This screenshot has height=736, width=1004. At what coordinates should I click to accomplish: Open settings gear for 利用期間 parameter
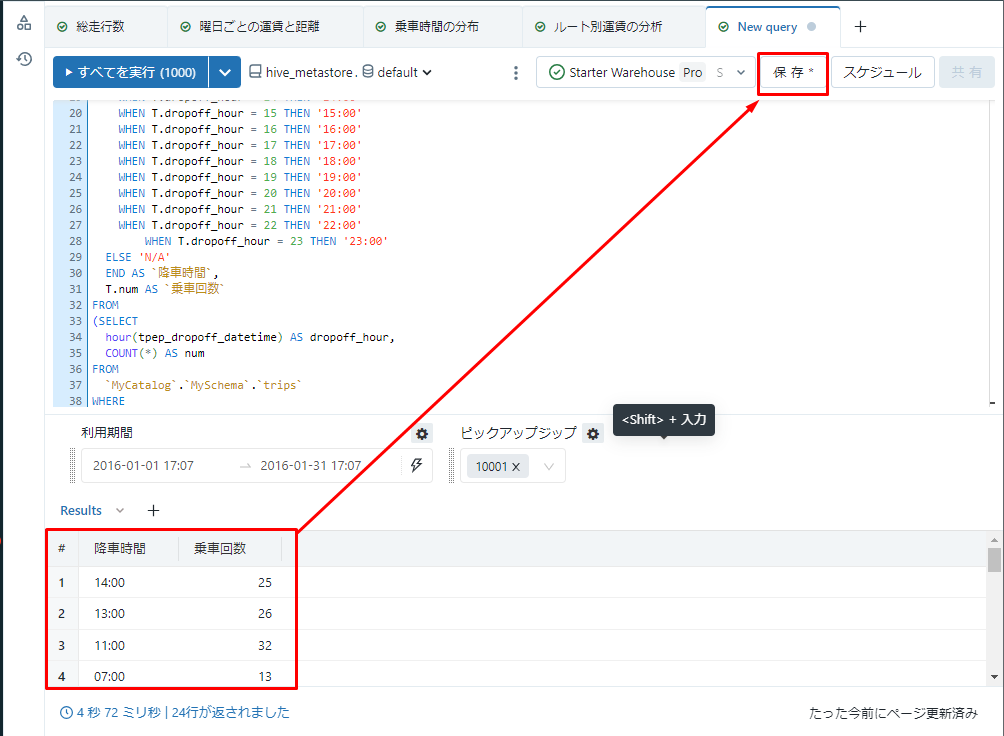(x=421, y=434)
